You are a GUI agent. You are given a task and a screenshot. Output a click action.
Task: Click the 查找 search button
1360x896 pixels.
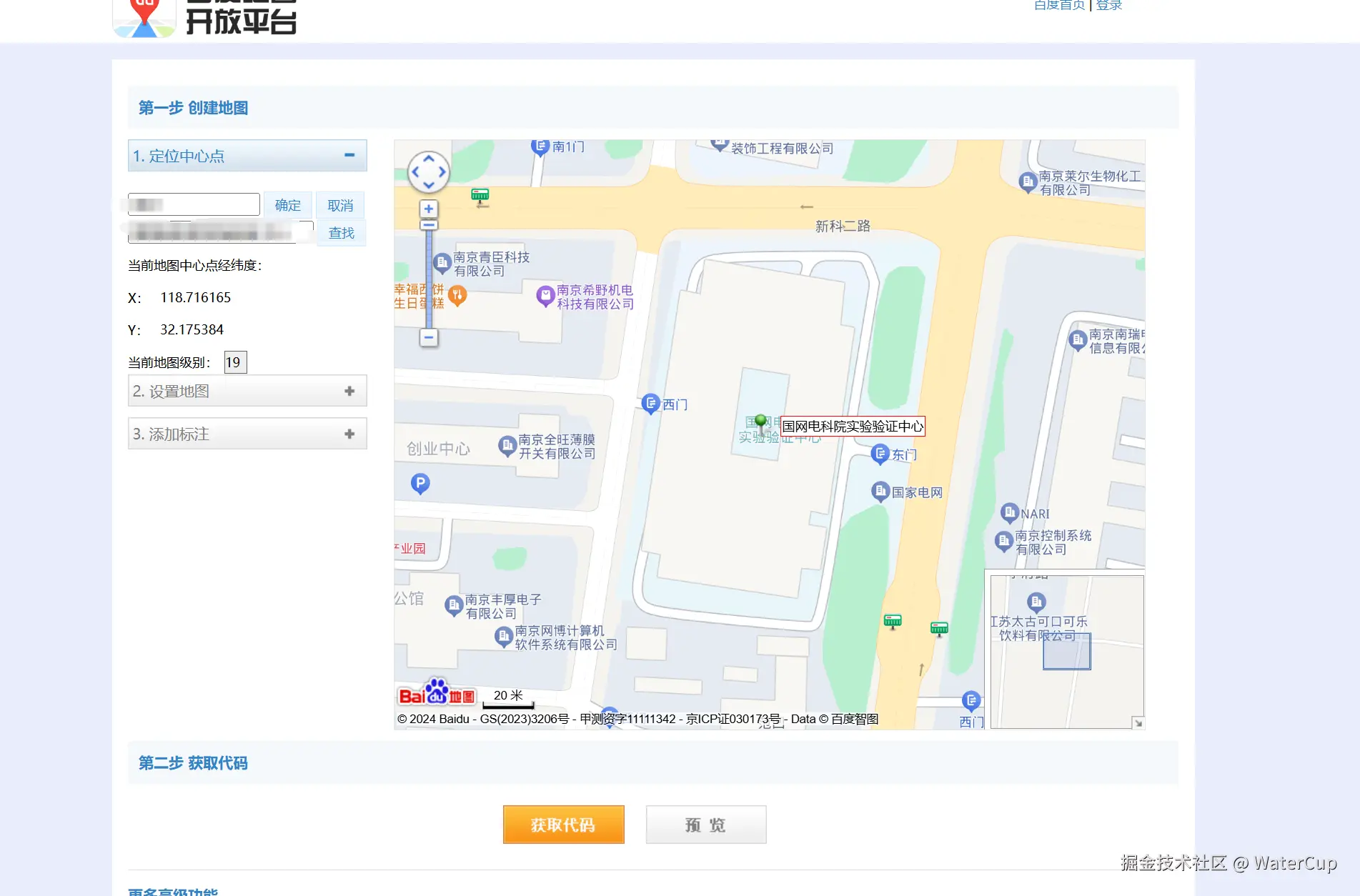pyautogui.click(x=341, y=233)
